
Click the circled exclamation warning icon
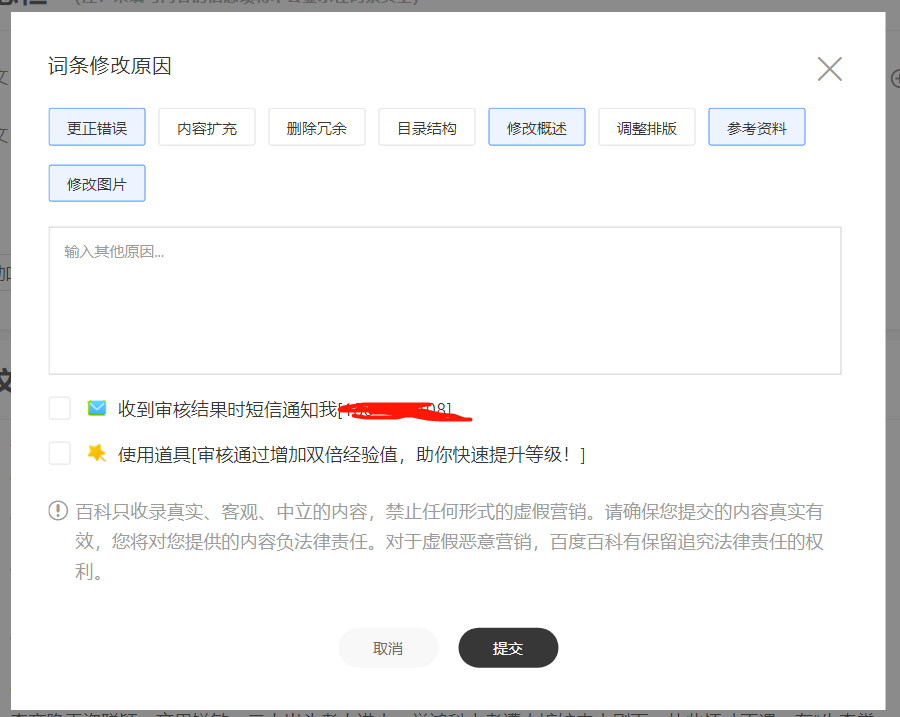click(56, 509)
